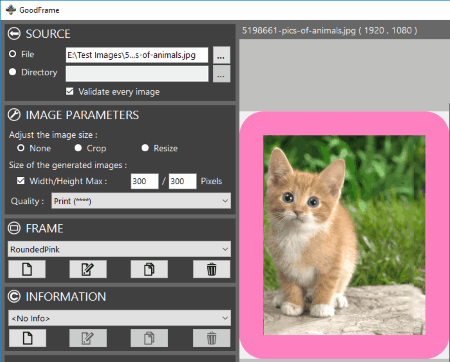This screenshot has width=450, height=362.
Task: Click 'Size of the generated images :' label
Action: coord(68,165)
